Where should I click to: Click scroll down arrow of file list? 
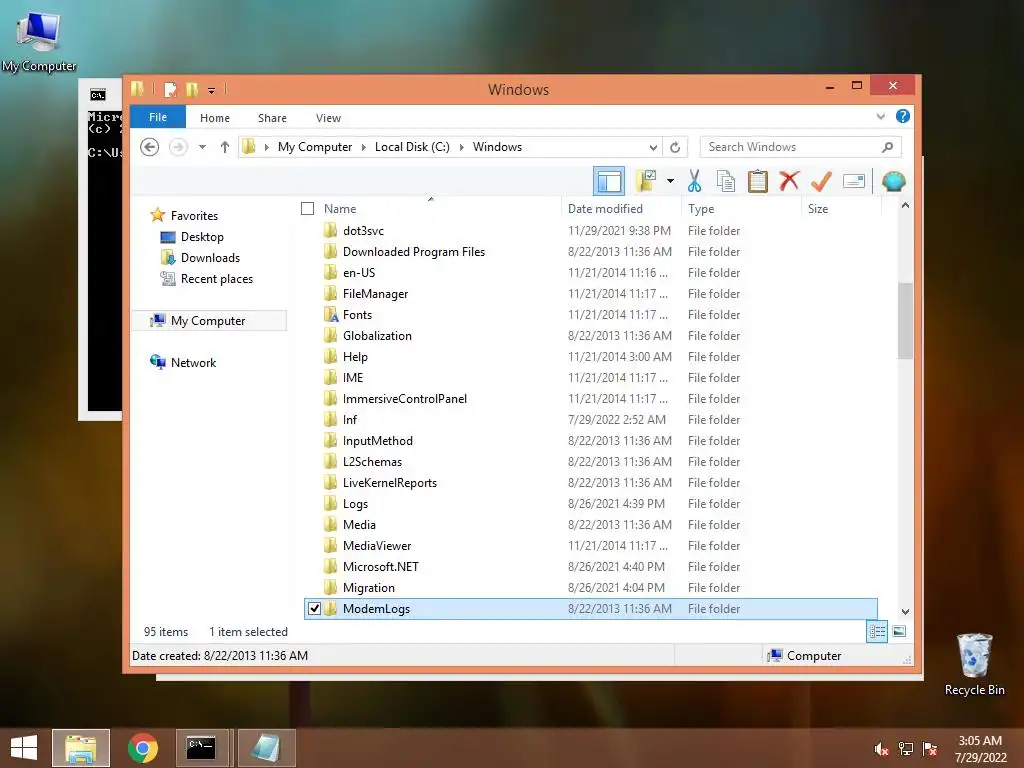click(905, 612)
